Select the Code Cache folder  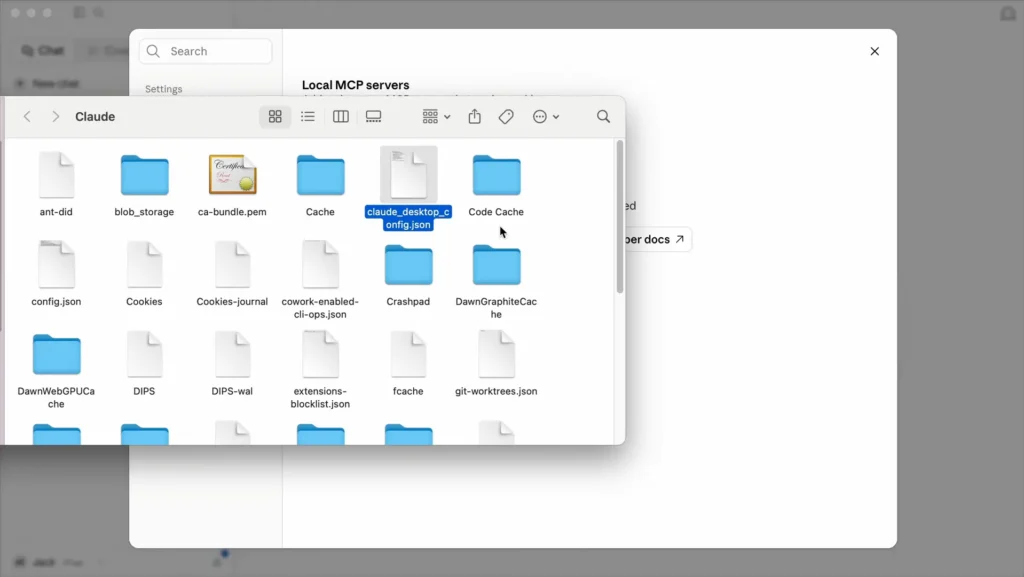pos(496,186)
